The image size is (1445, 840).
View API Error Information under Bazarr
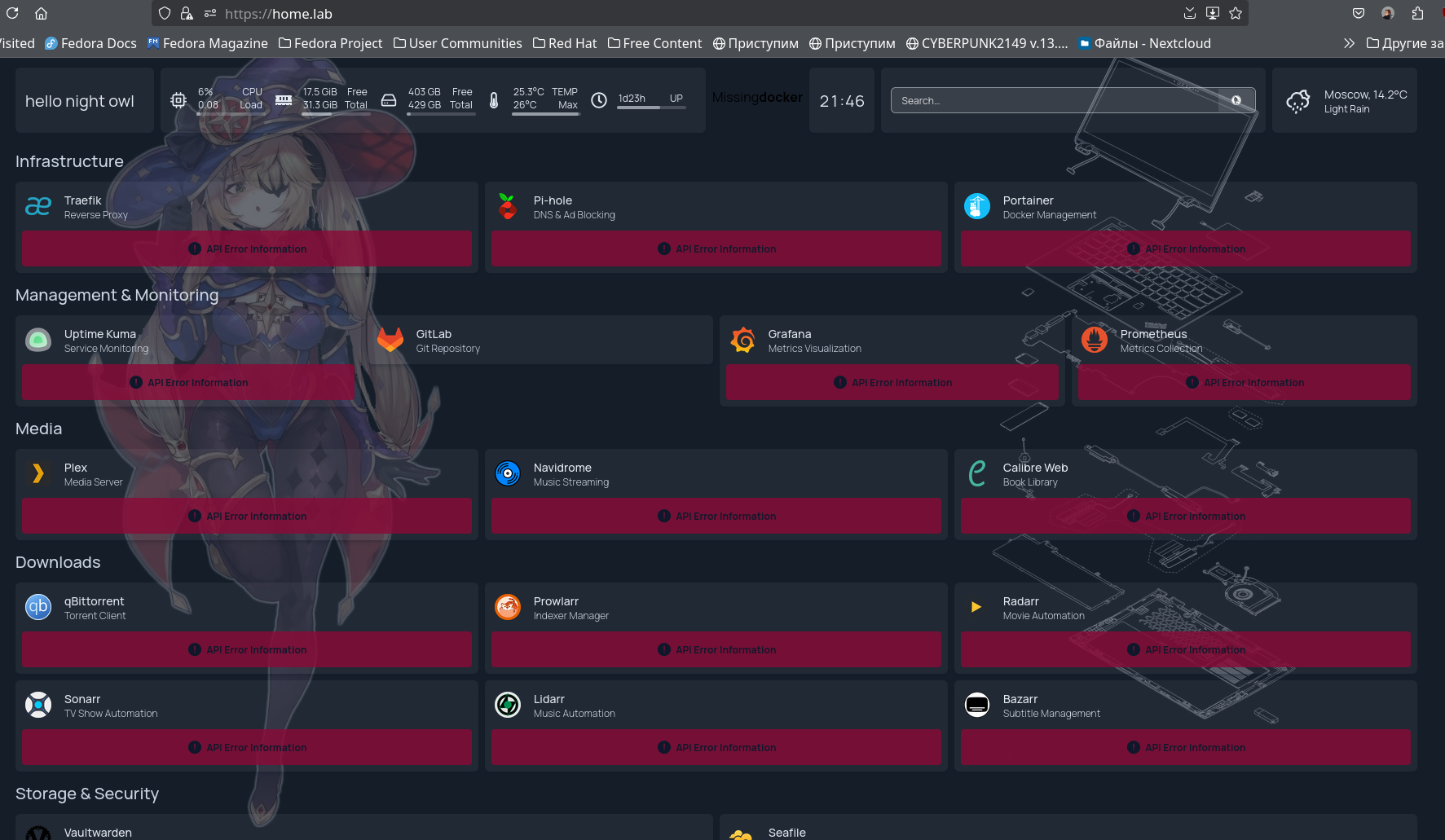coord(1186,747)
